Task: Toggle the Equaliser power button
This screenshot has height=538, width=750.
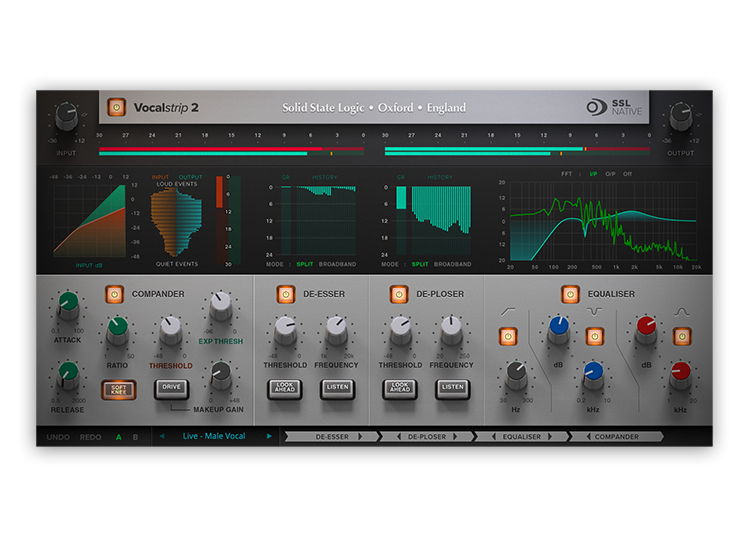Action: tap(570, 294)
